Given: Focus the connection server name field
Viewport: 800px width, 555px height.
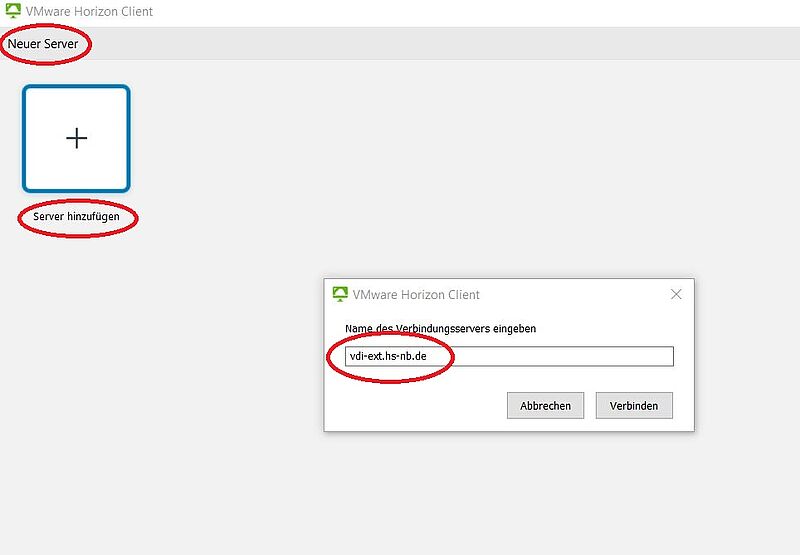Looking at the screenshot, I should coord(509,356).
